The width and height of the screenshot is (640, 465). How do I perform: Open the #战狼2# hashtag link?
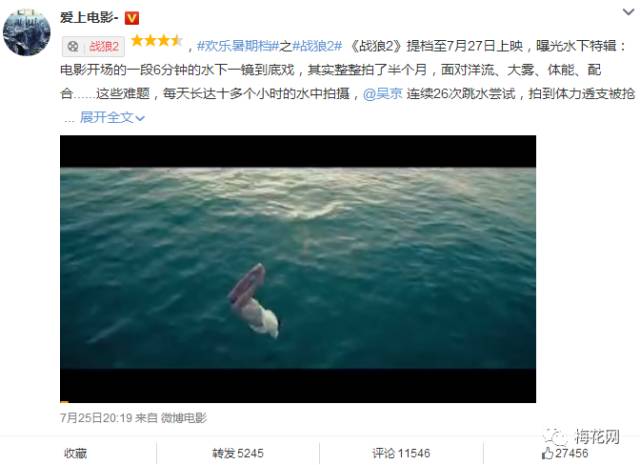[x=317, y=46]
